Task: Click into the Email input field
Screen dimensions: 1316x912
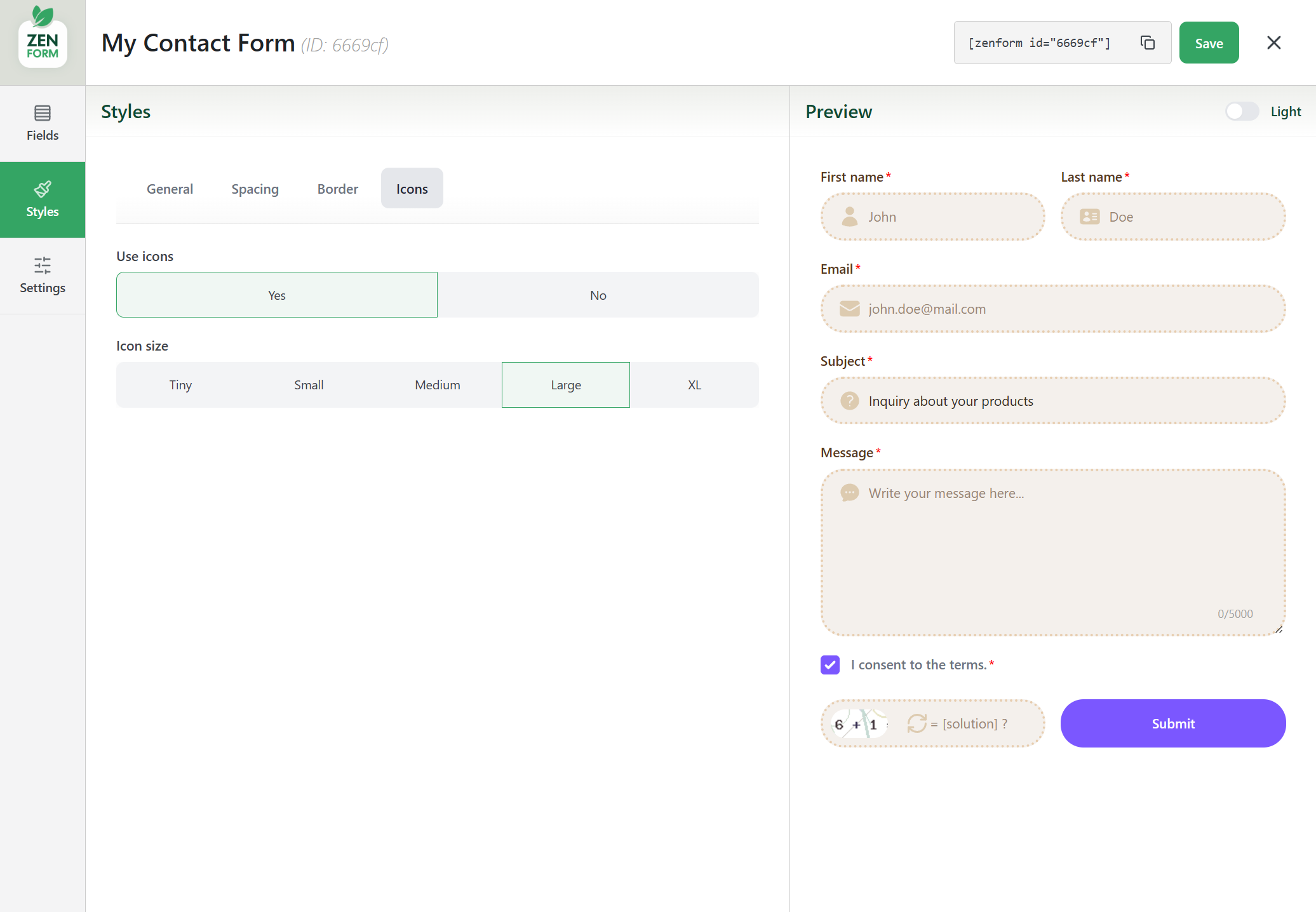Action: coord(1053,309)
